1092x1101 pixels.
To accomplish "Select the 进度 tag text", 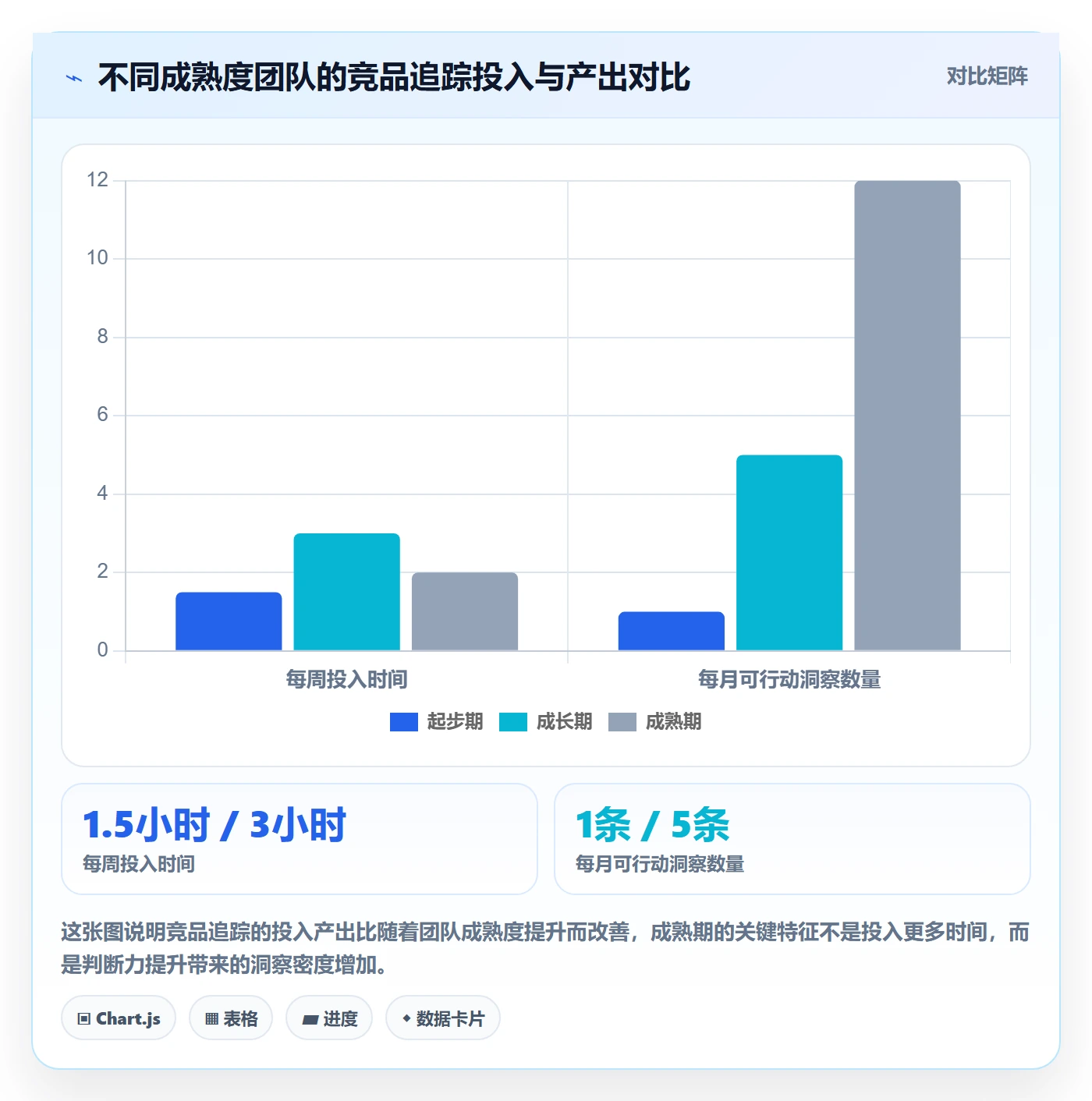I will pos(340,1019).
